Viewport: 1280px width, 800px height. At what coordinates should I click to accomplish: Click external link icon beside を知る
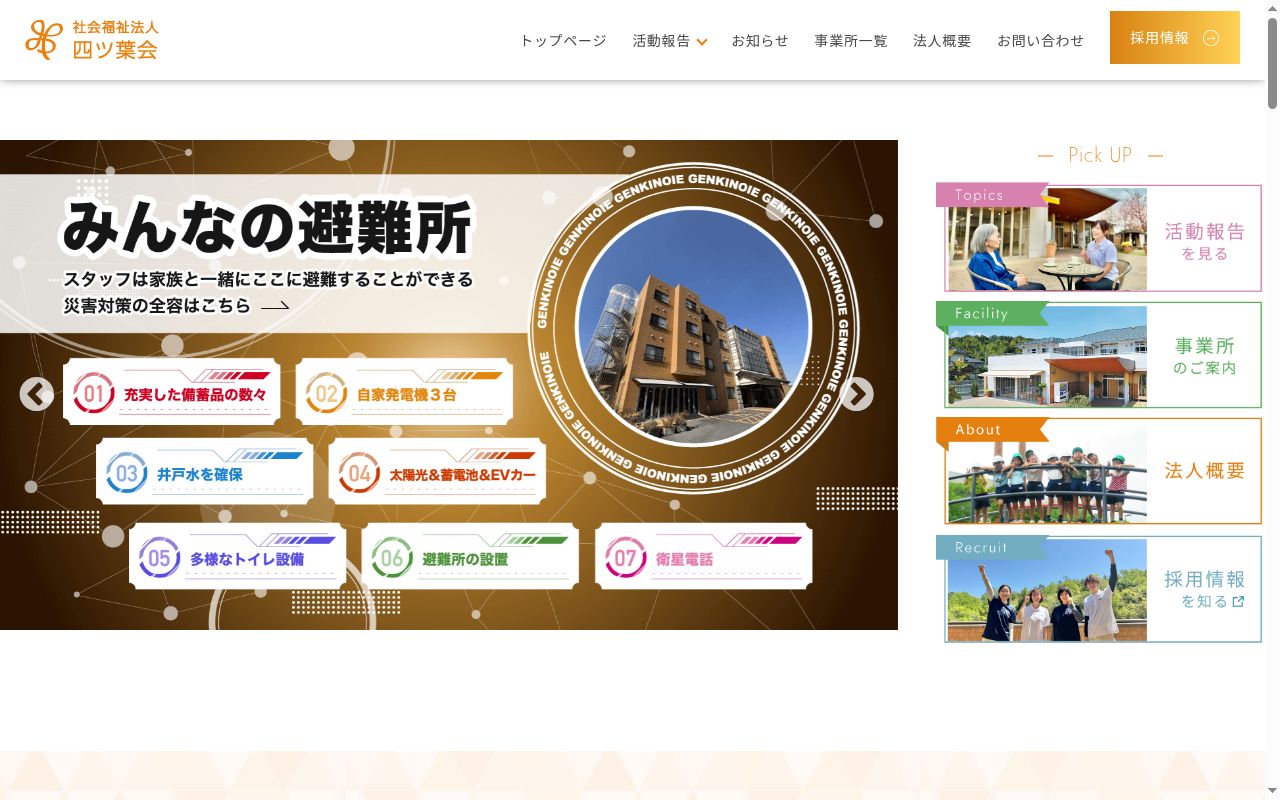(x=1239, y=601)
